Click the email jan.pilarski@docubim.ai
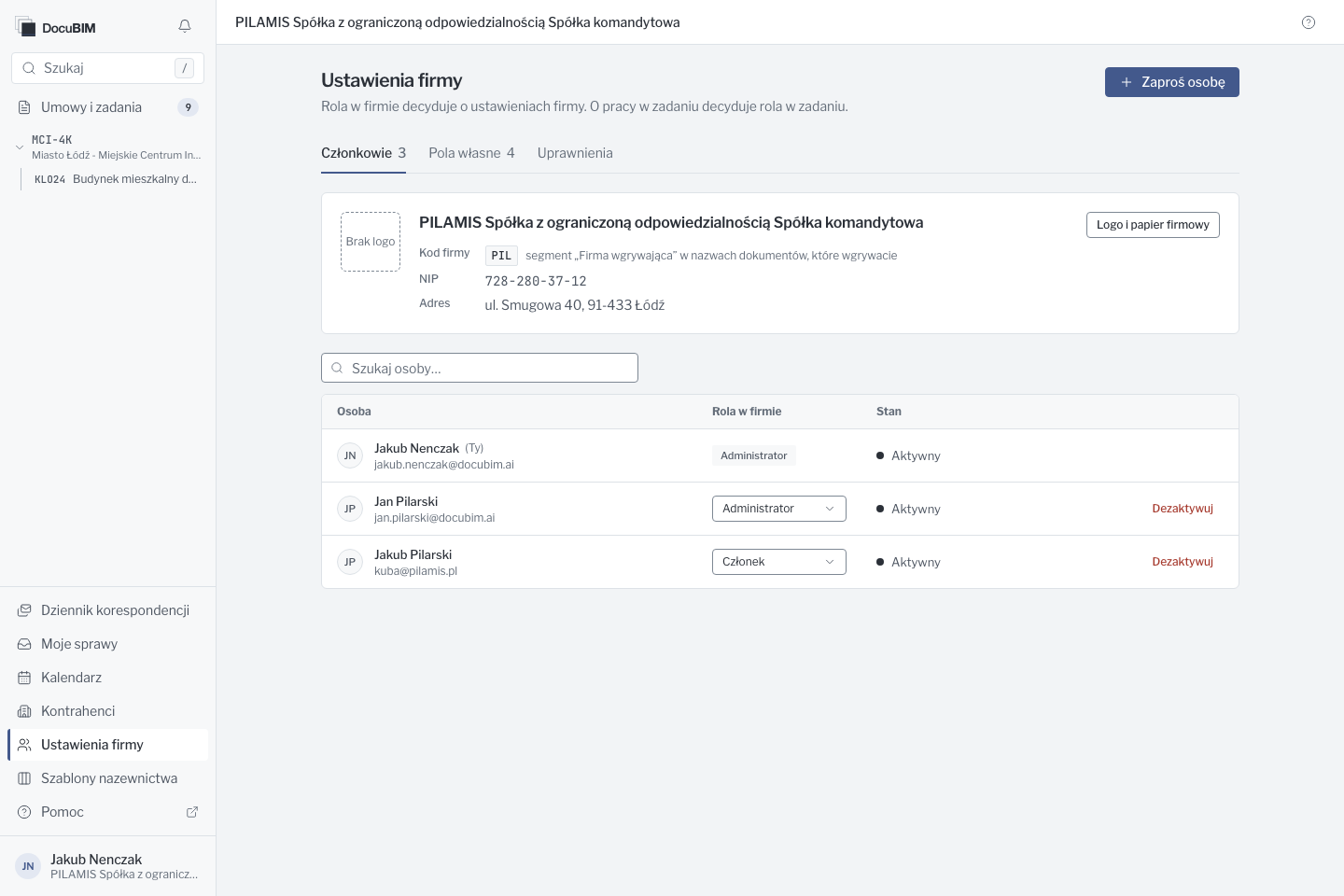This screenshot has height=896, width=1344. click(x=435, y=518)
